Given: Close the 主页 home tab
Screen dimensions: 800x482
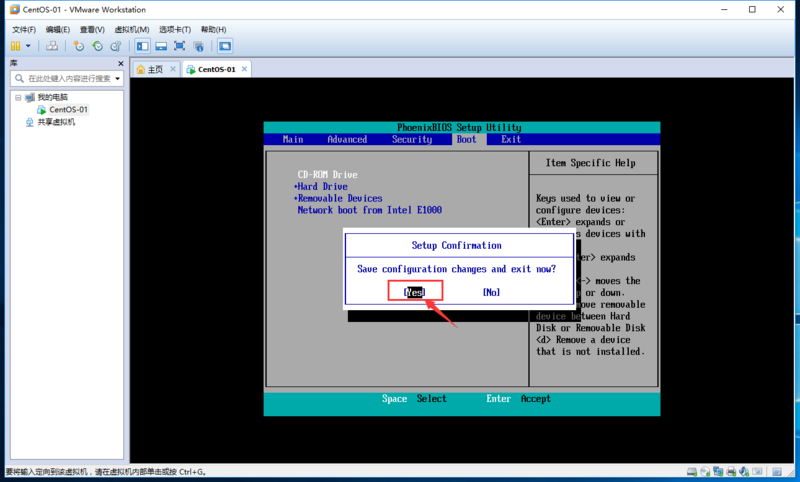Looking at the screenshot, I should pyautogui.click(x=173, y=69).
